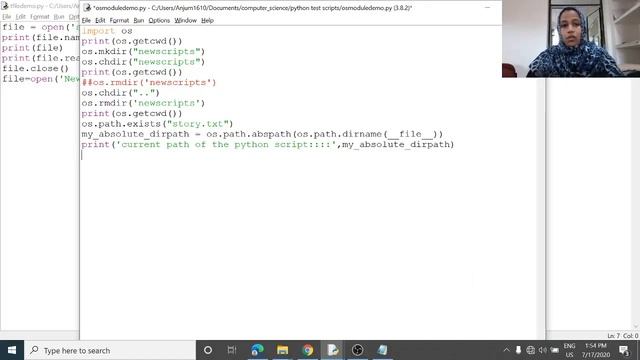This screenshot has height=360, width=640.
Task: Open Task View on the taskbar
Action: (232, 350)
